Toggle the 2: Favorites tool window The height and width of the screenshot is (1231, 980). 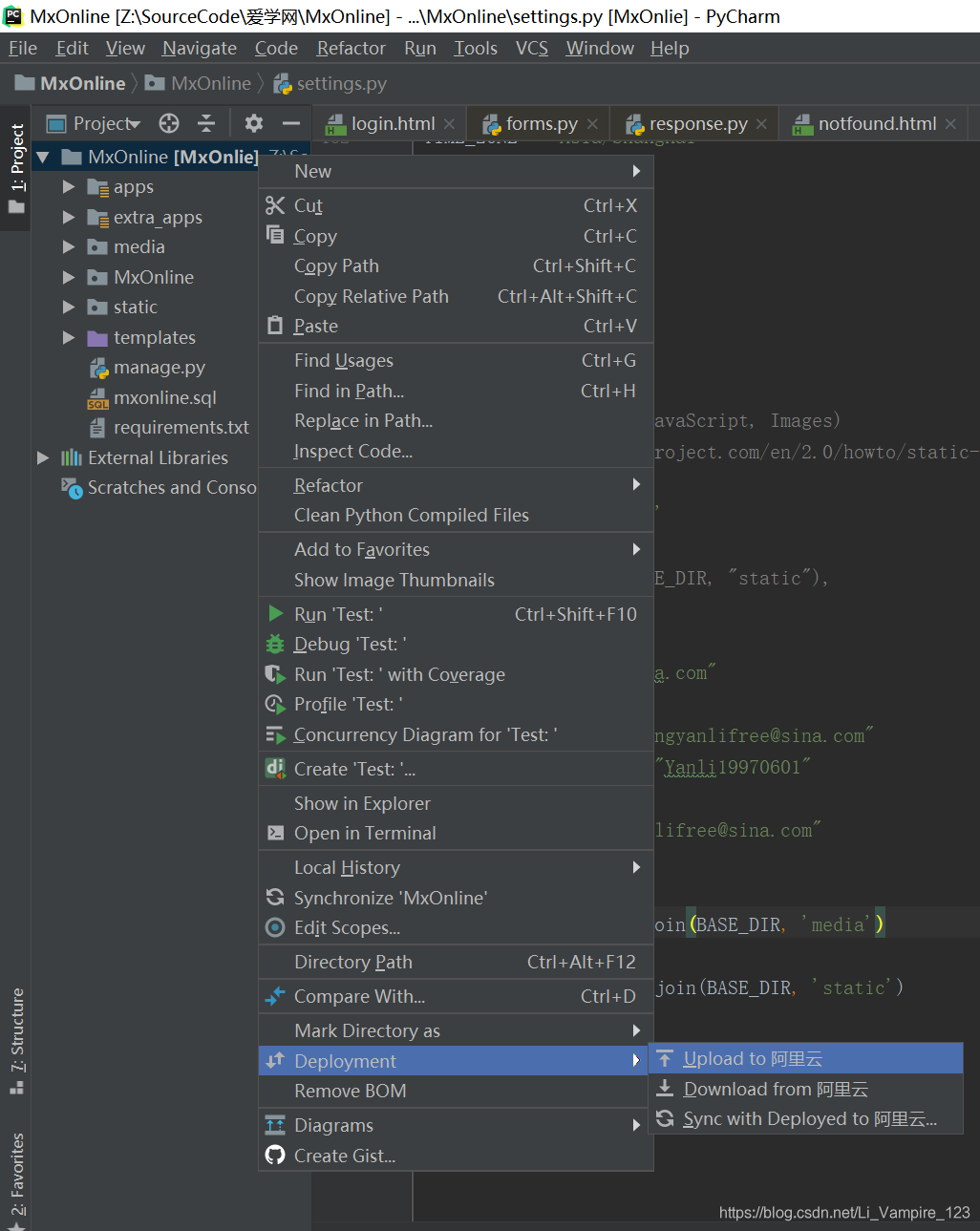16,1179
